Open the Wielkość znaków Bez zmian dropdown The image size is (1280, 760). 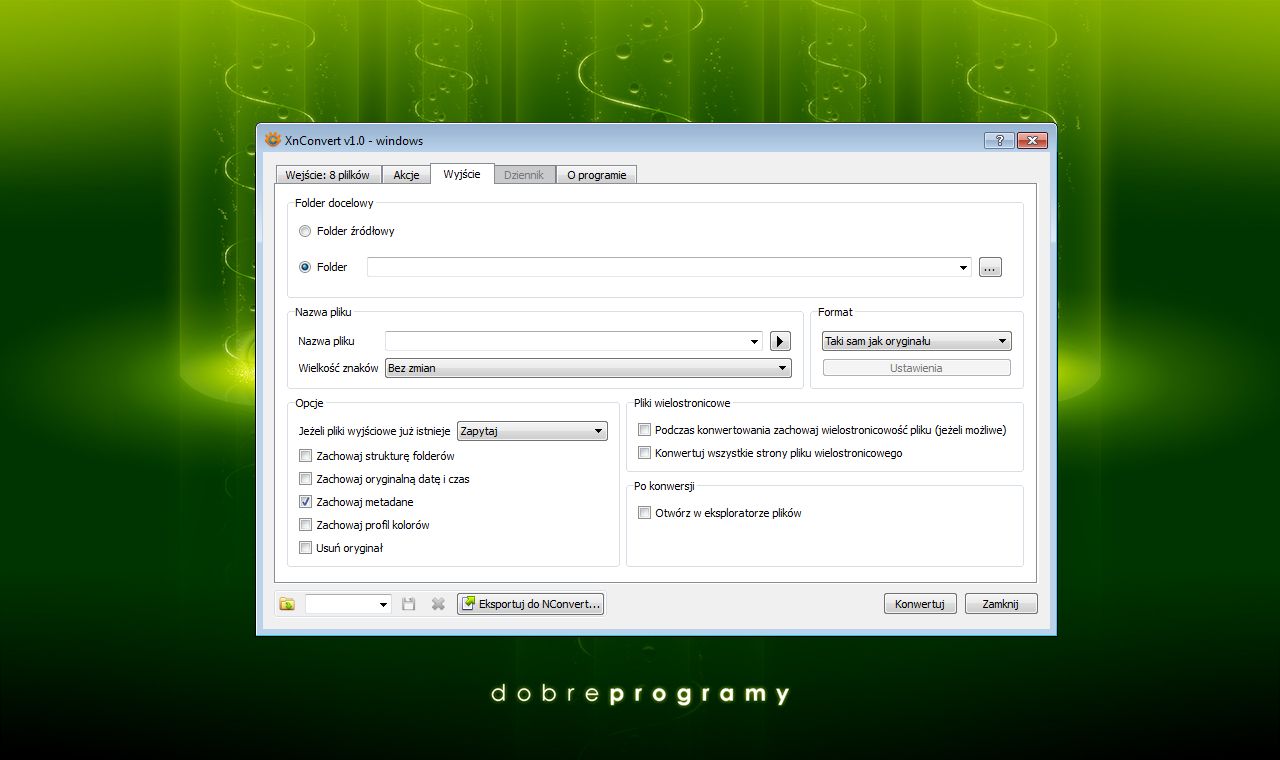coord(588,368)
